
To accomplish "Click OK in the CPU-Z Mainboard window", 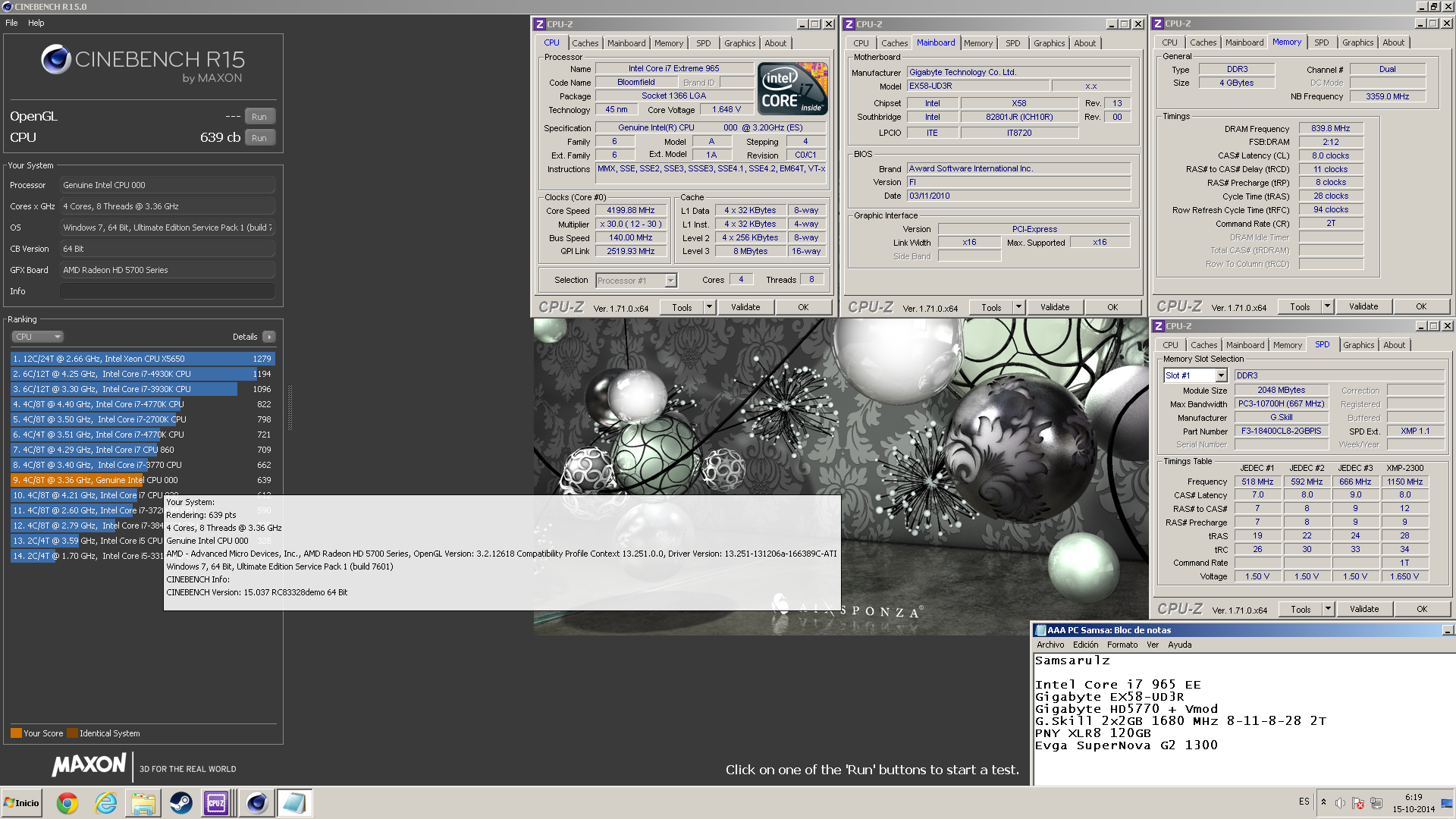I will [1112, 307].
